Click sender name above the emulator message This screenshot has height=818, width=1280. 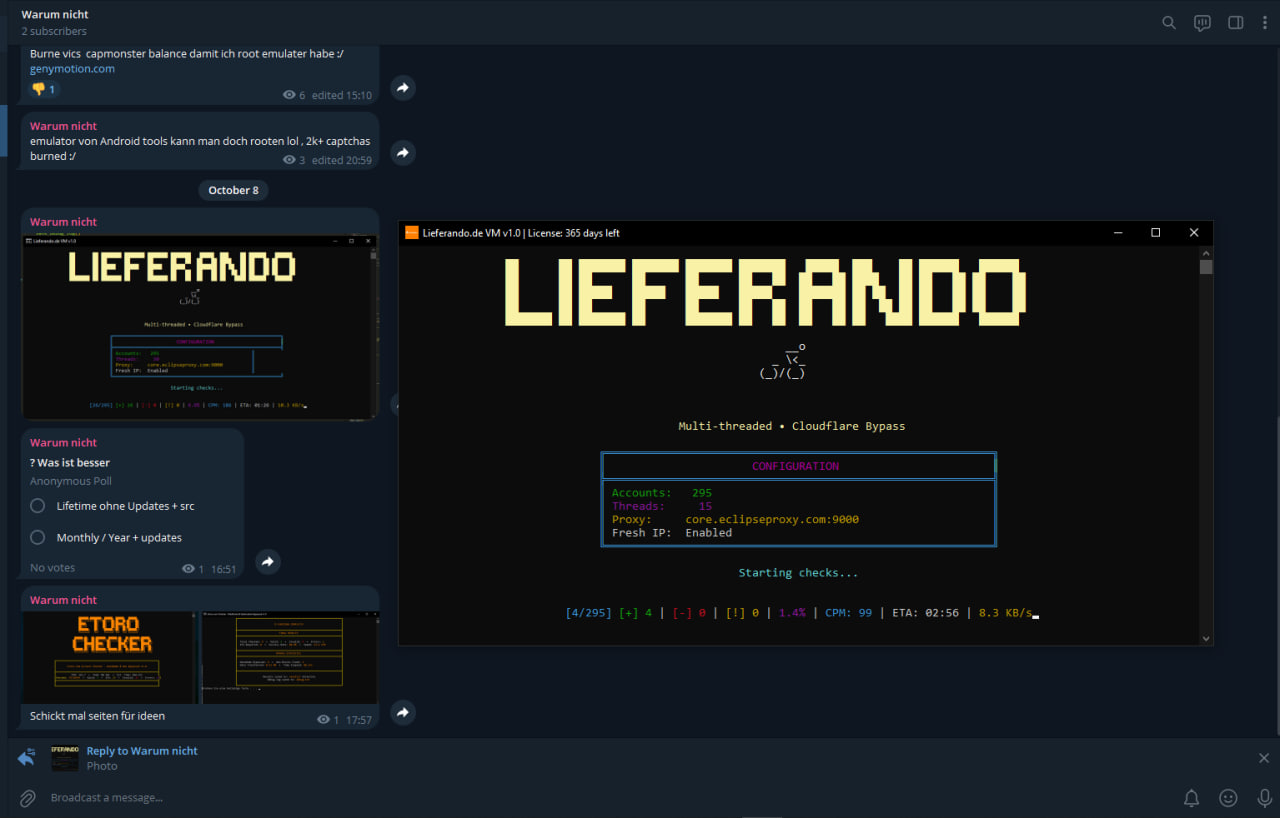(63, 126)
